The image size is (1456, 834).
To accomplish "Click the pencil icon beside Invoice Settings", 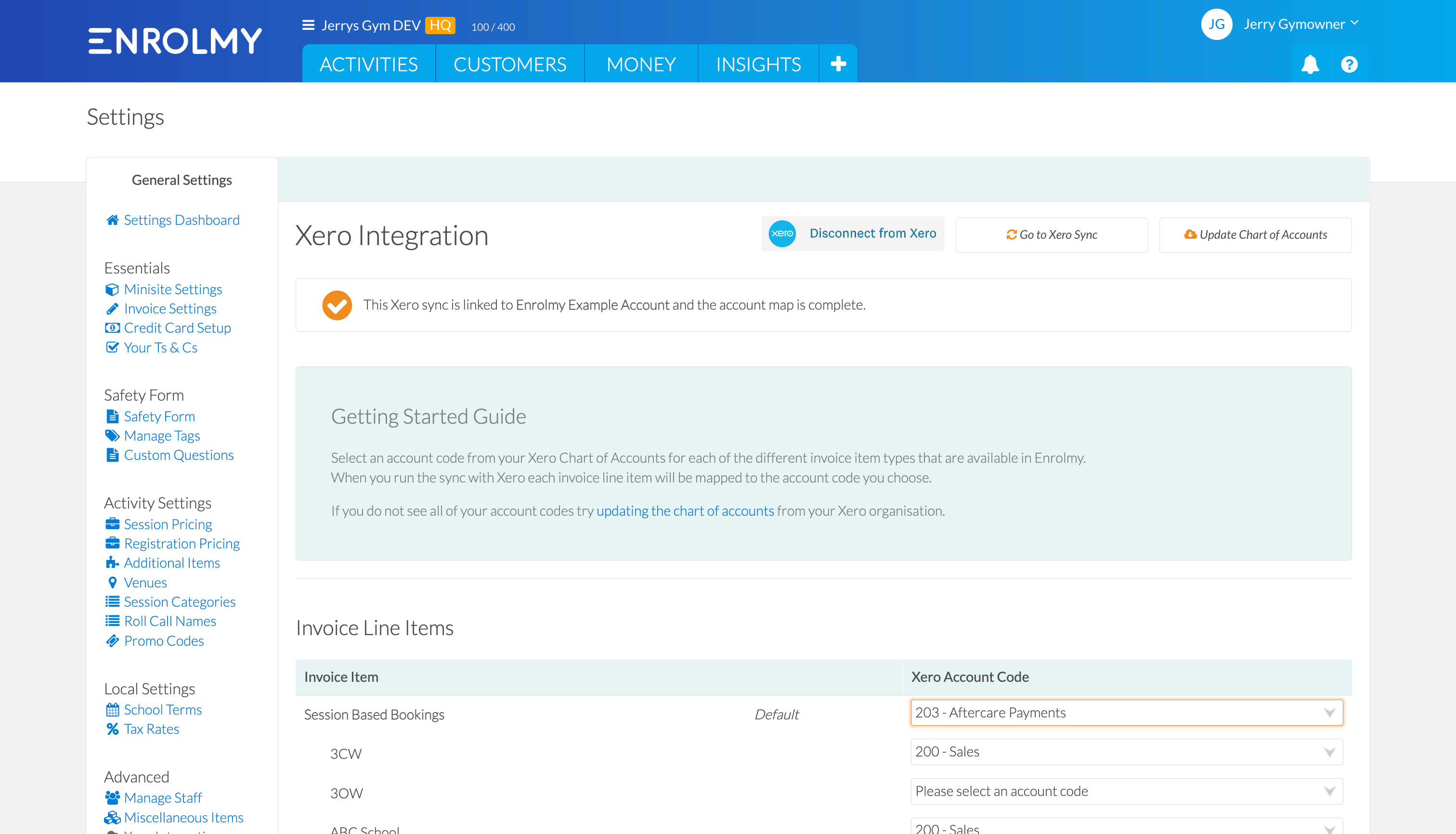I will tap(112, 309).
